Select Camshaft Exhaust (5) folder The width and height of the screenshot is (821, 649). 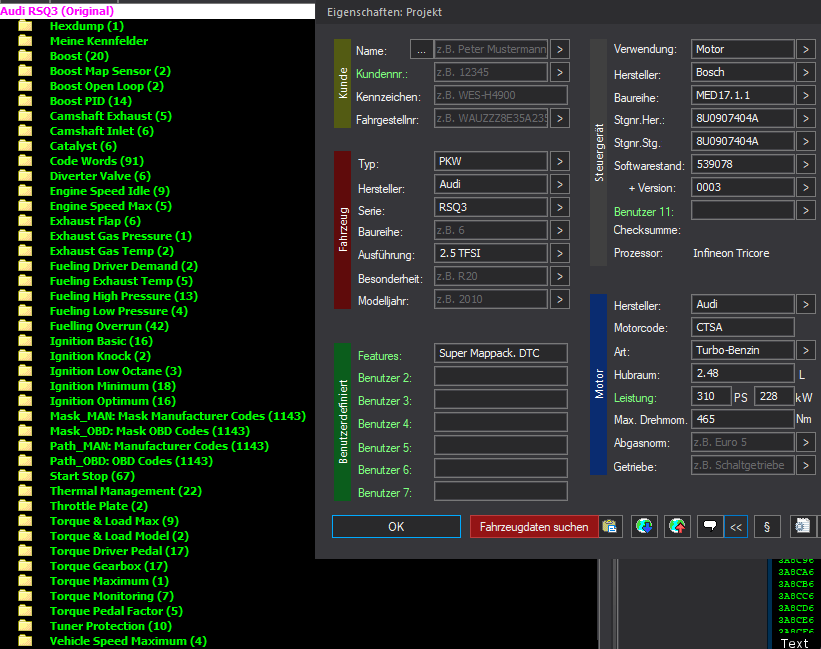coord(111,116)
